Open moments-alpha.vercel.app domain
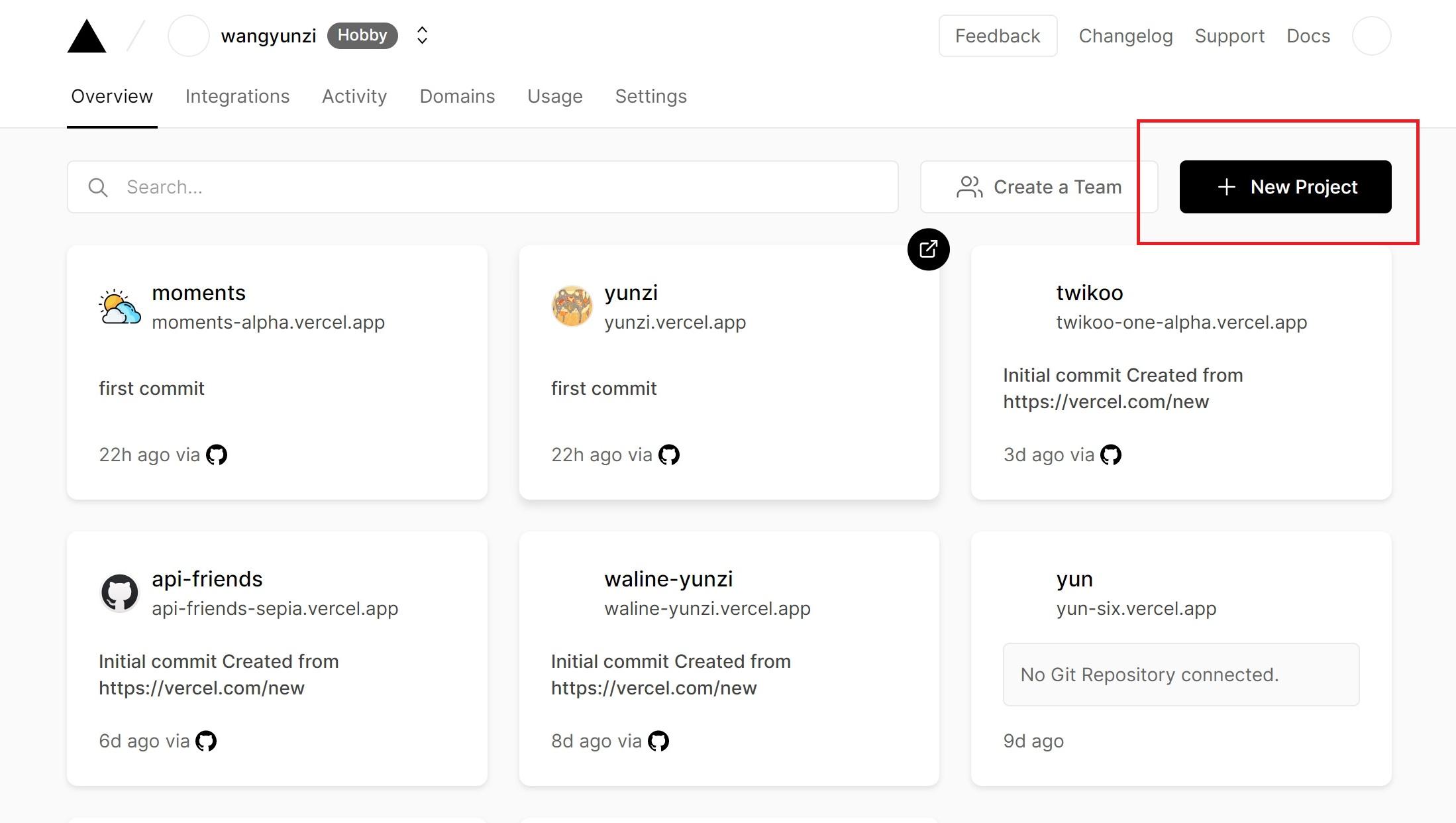Screen dimensions: 1456x823 click(x=268, y=322)
